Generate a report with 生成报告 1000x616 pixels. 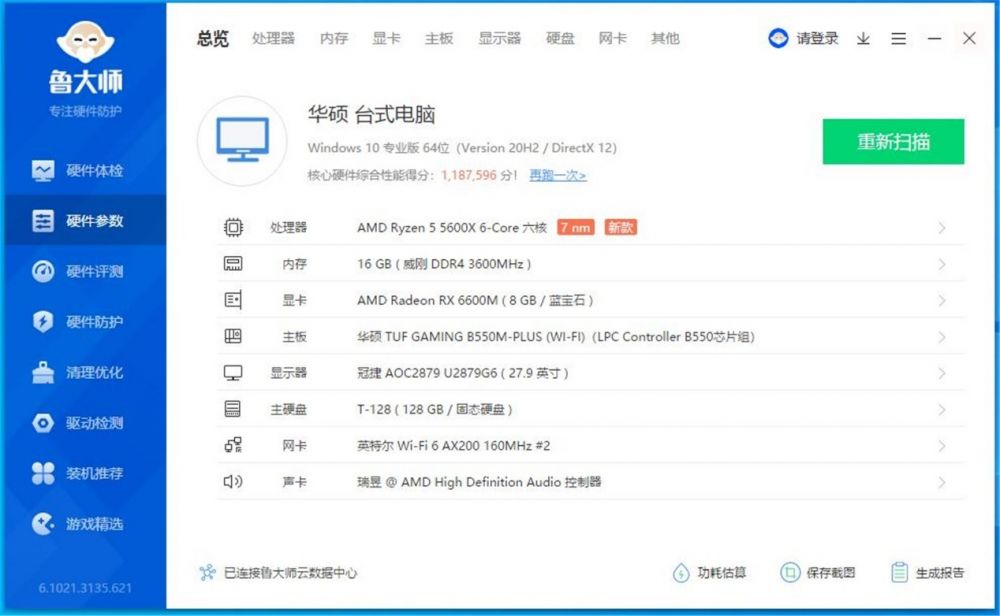coord(927,573)
